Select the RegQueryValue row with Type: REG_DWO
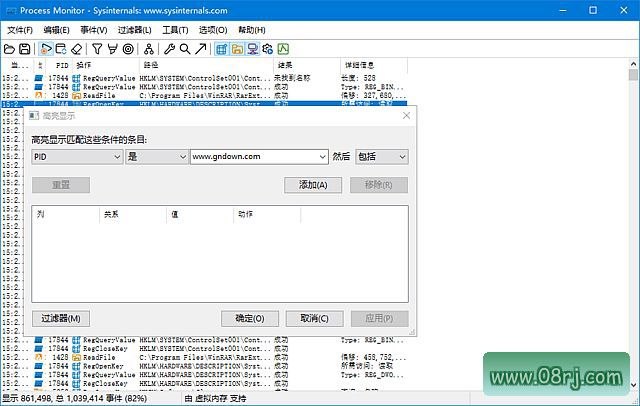Screen dimensions: 640x406 [204, 375]
